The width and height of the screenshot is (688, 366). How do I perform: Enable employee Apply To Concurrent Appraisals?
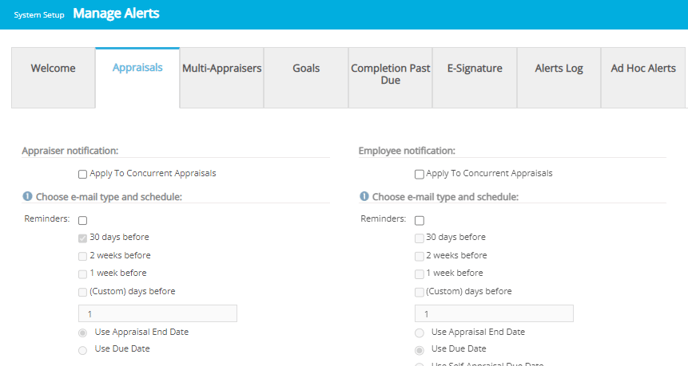coord(419,174)
